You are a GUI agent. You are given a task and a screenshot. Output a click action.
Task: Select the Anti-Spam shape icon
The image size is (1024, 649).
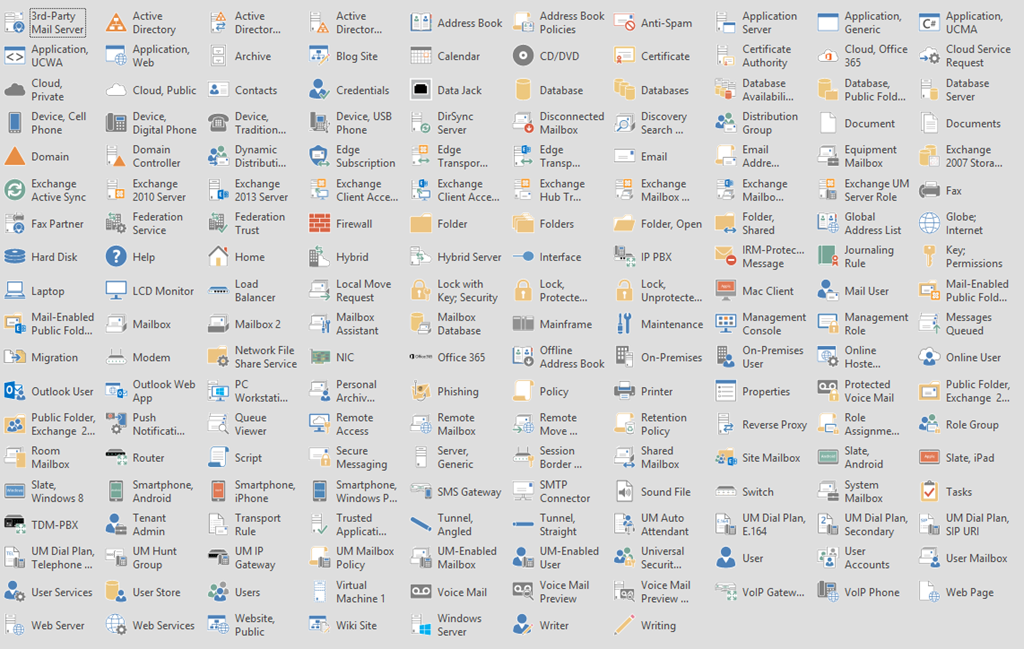[624, 23]
